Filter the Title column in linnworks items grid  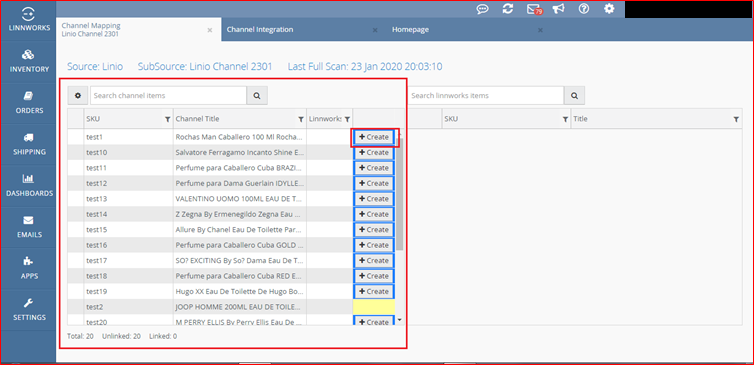[x=736, y=119]
